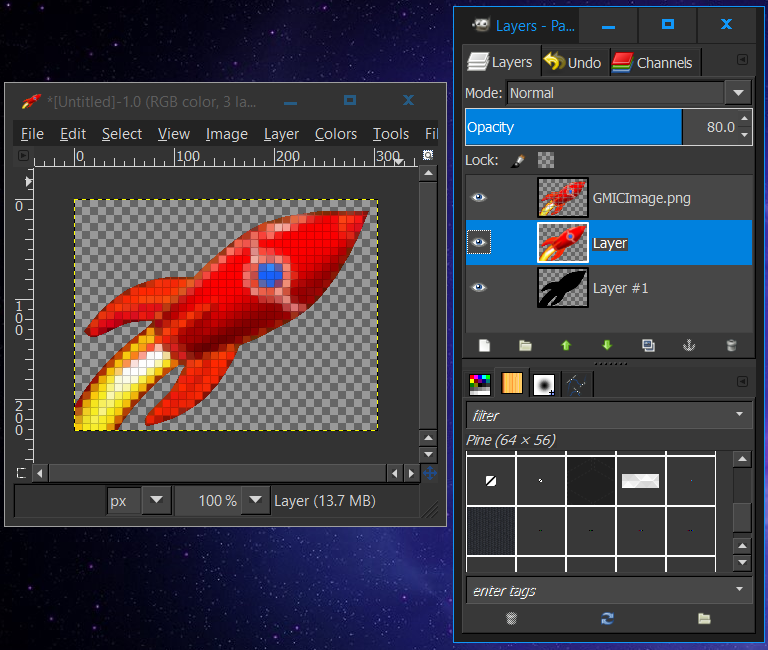Viewport: 768px width, 650px height.
Task: Click the patterns dock tab menu arrow icon
Action: coord(743,382)
